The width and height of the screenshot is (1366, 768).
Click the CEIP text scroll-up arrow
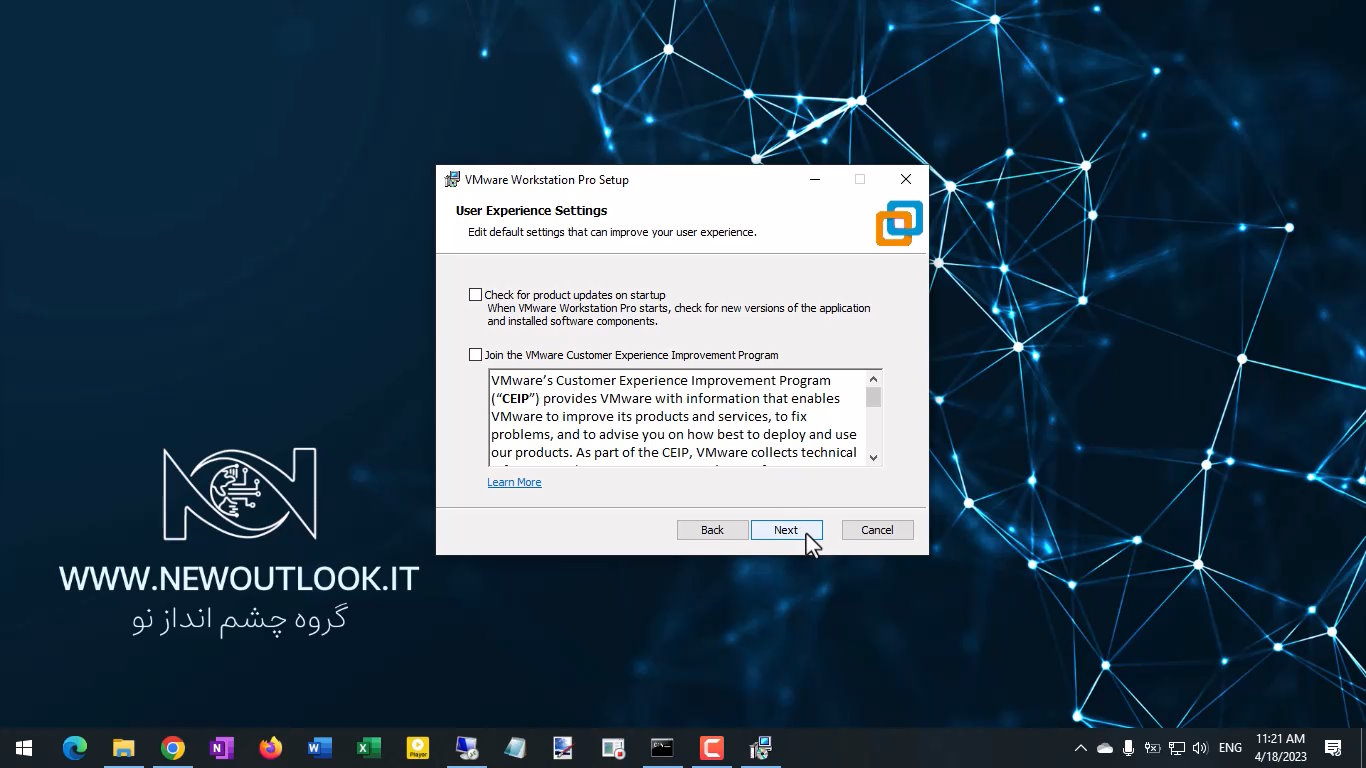pyautogui.click(x=873, y=379)
